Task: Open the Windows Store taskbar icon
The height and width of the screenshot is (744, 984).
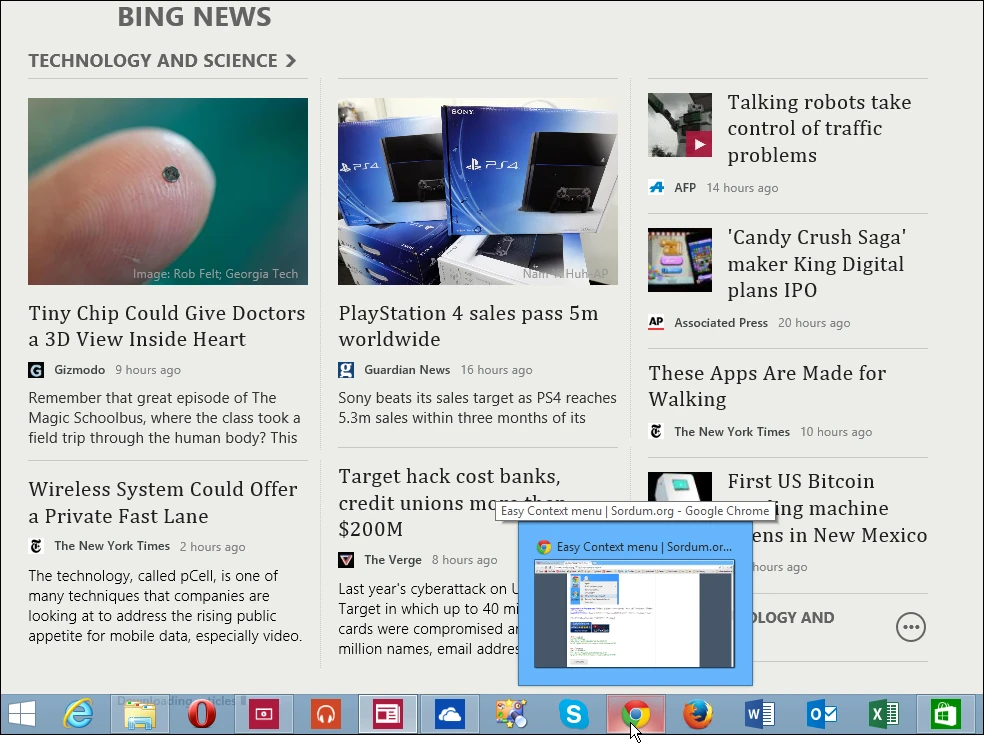Action: [945, 714]
